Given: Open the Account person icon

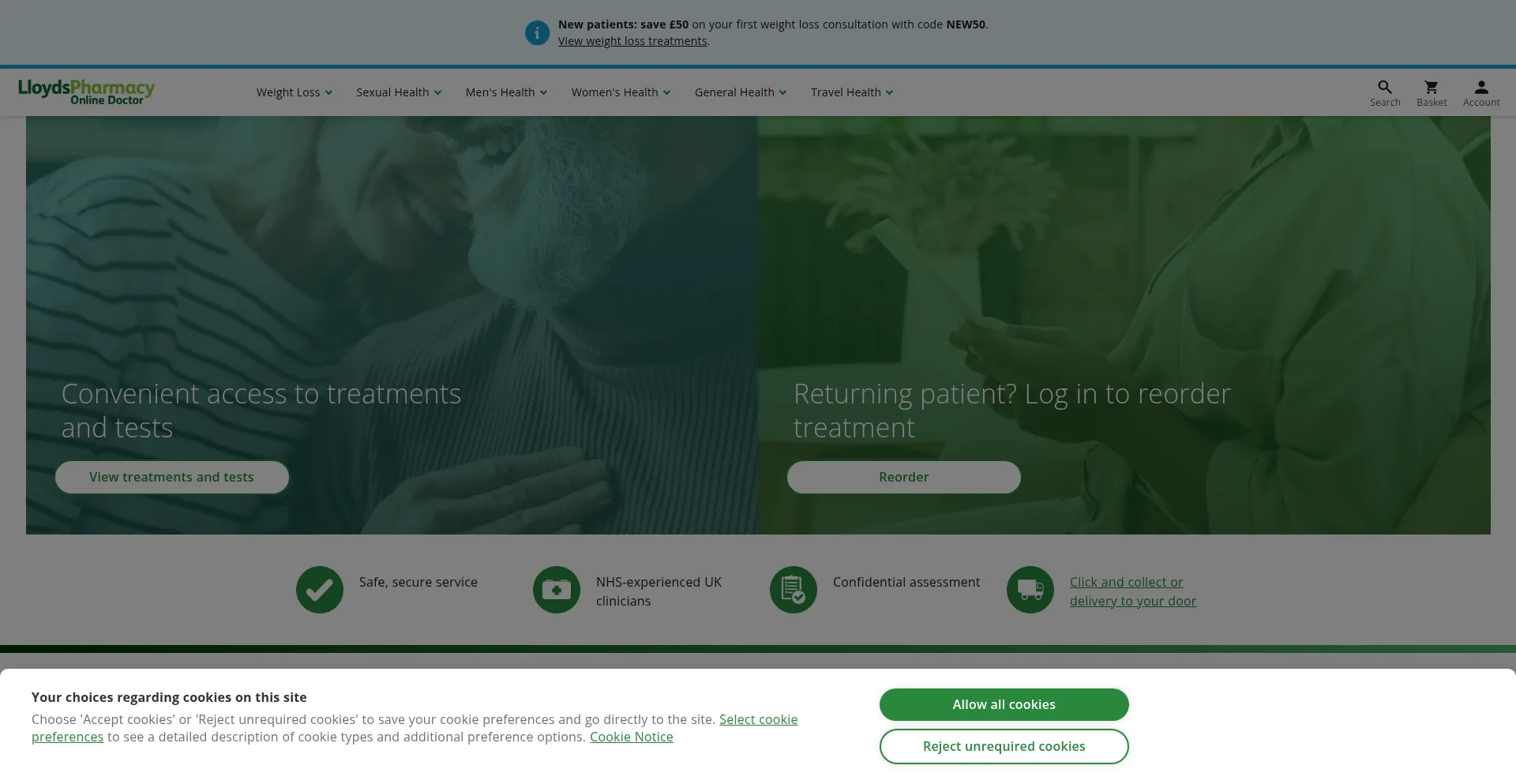Looking at the screenshot, I should [1481, 87].
